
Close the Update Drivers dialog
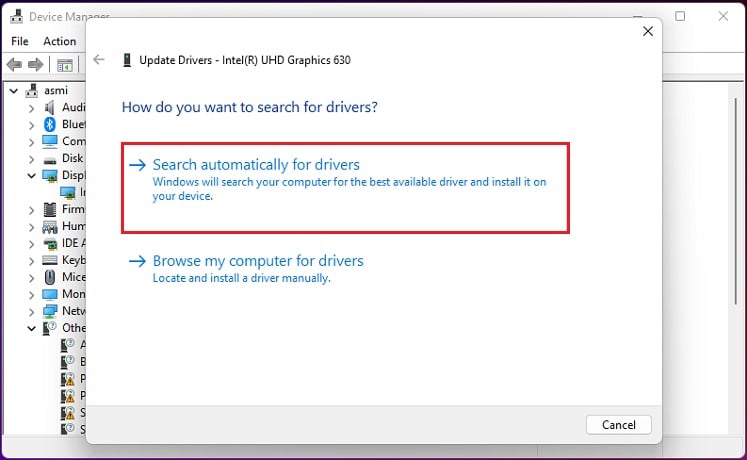pyautogui.click(x=647, y=31)
